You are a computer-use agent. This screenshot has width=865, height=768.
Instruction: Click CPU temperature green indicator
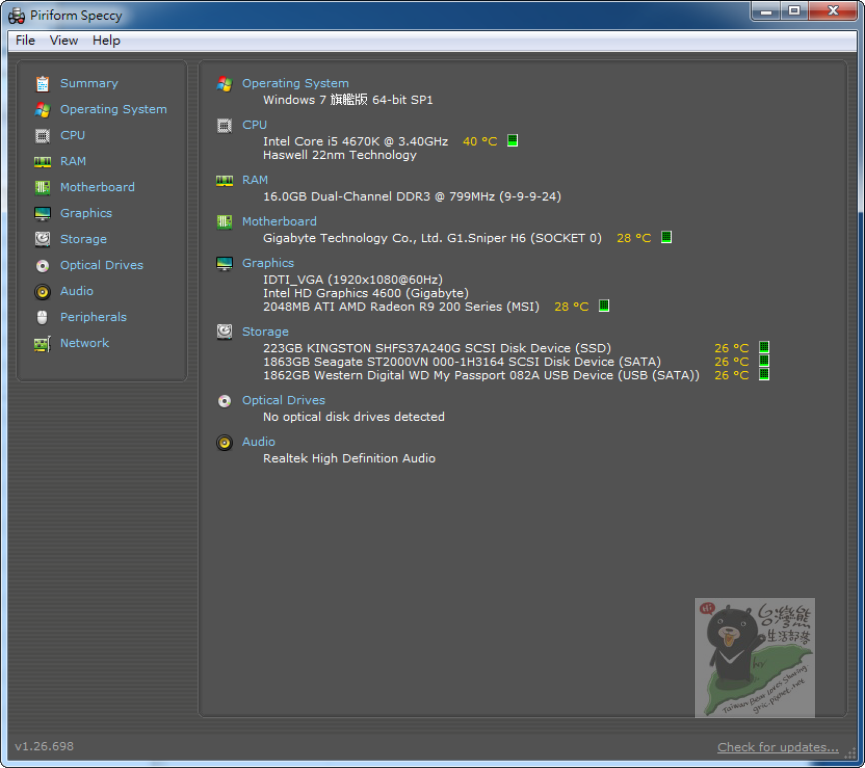click(x=512, y=141)
